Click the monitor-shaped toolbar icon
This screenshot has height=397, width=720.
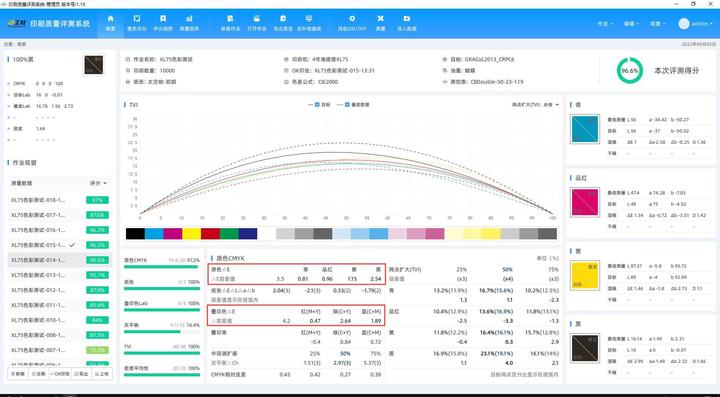(x=309, y=19)
